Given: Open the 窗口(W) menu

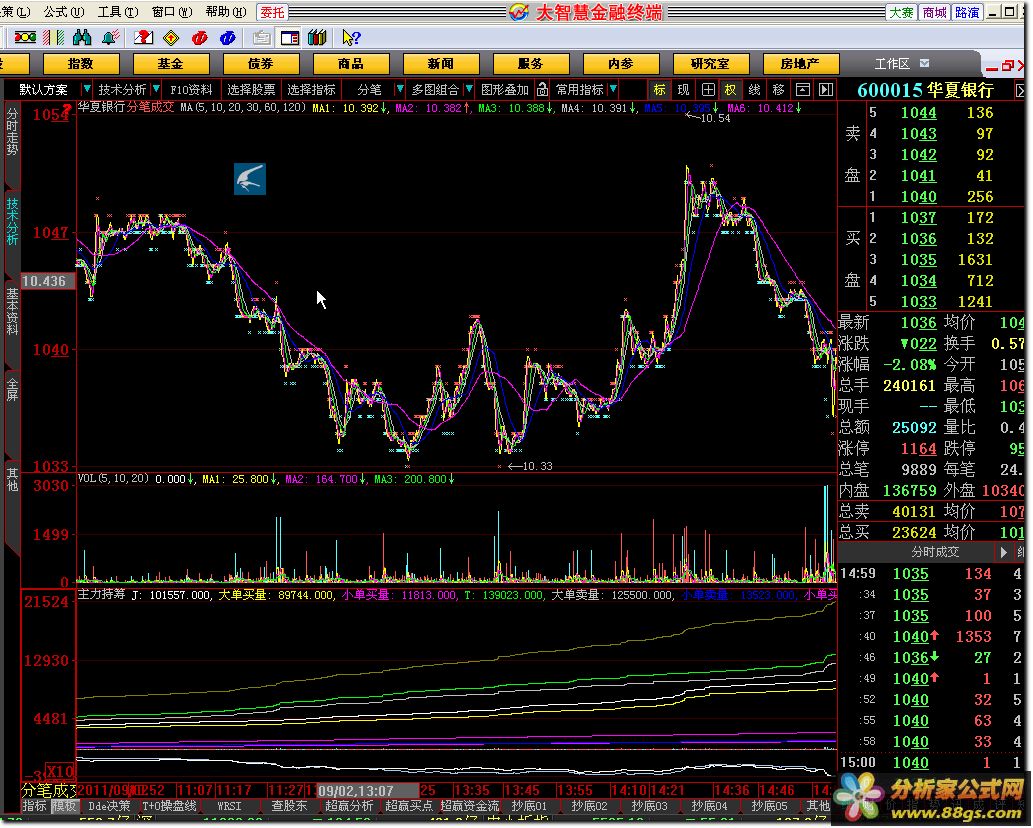Looking at the screenshot, I should pyautogui.click(x=172, y=12).
